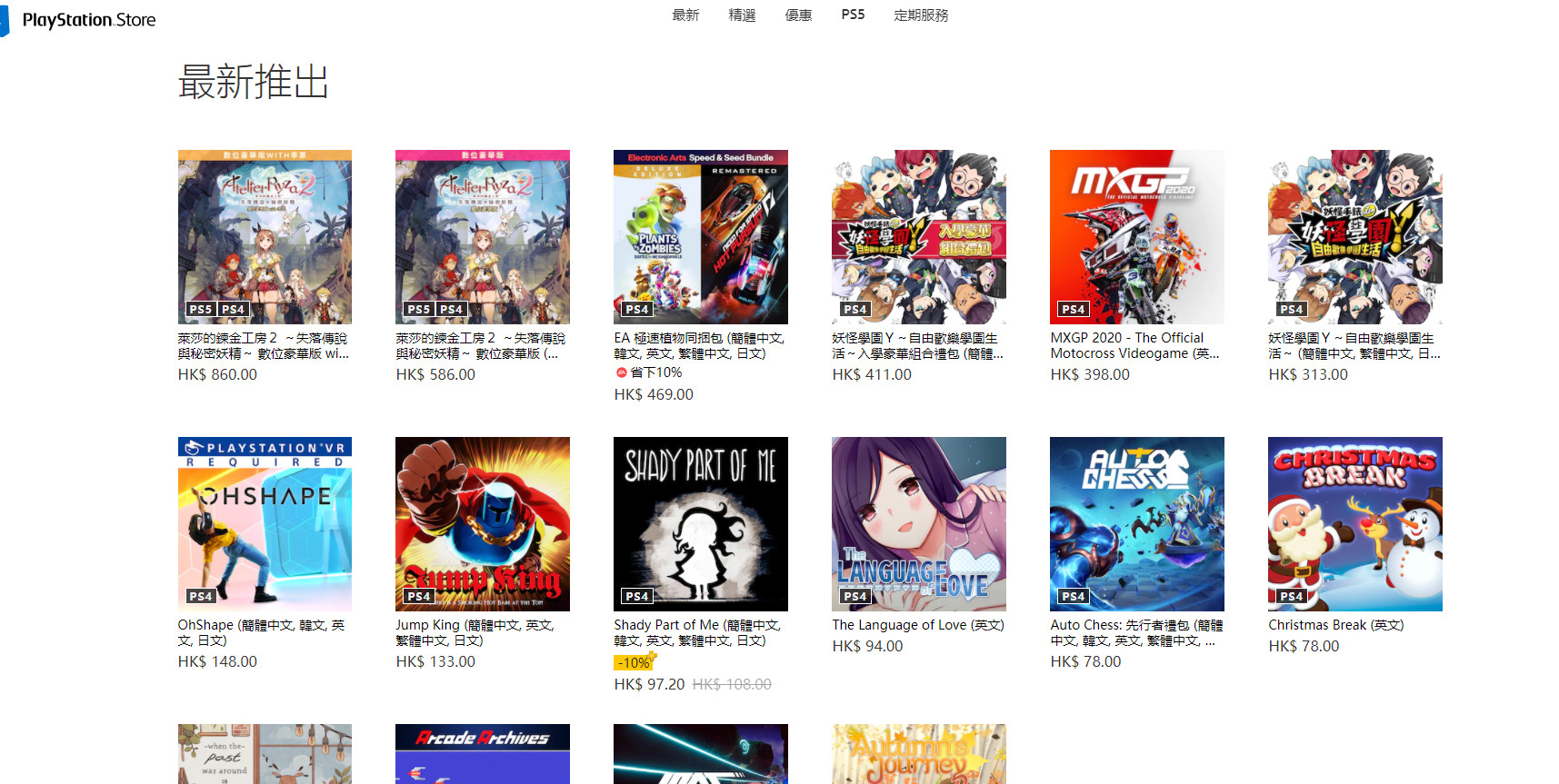Open the Shady Part of Me cover
The height and width of the screenshot is (784, 1559).
point(701,524)
